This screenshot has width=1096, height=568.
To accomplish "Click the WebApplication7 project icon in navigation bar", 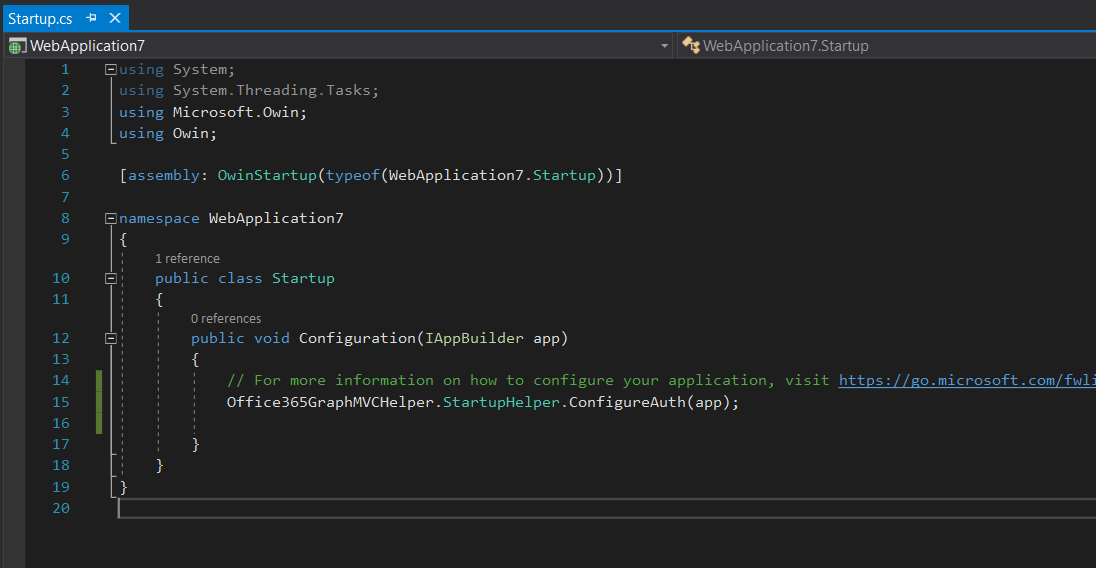I will (x=17, y=46).
